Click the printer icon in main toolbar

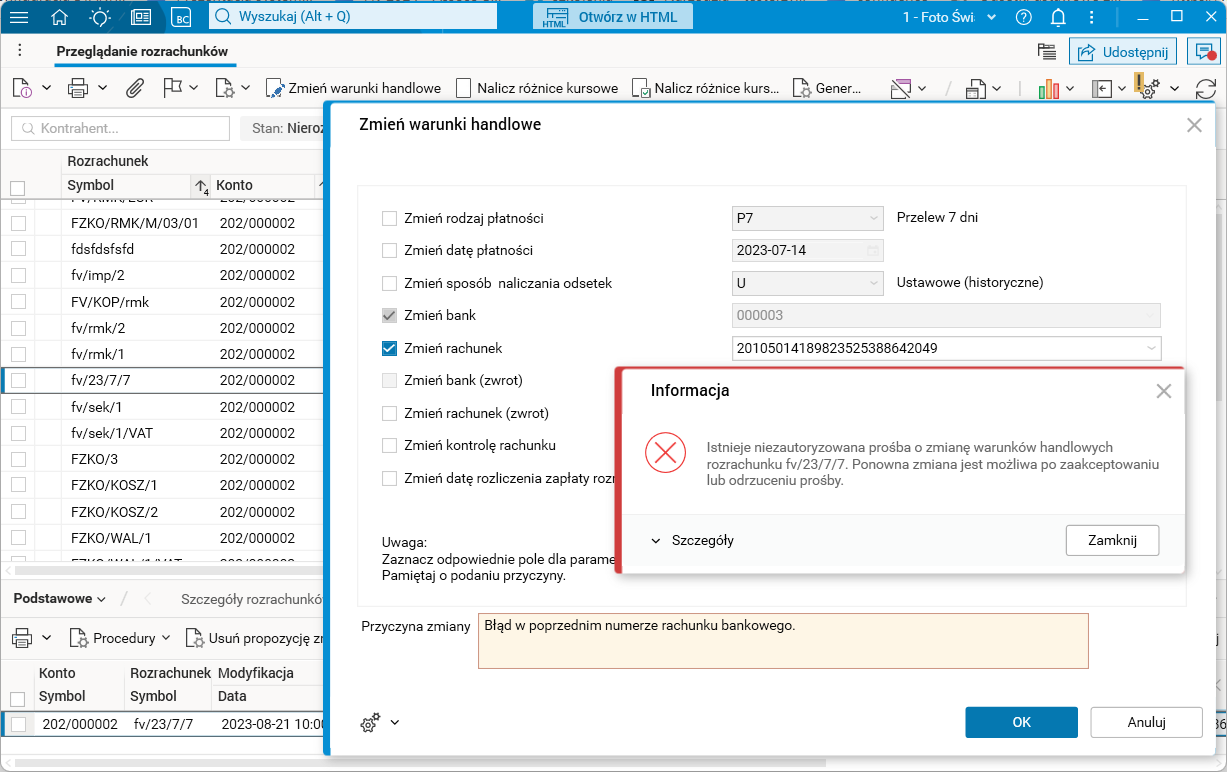[78, 88]
